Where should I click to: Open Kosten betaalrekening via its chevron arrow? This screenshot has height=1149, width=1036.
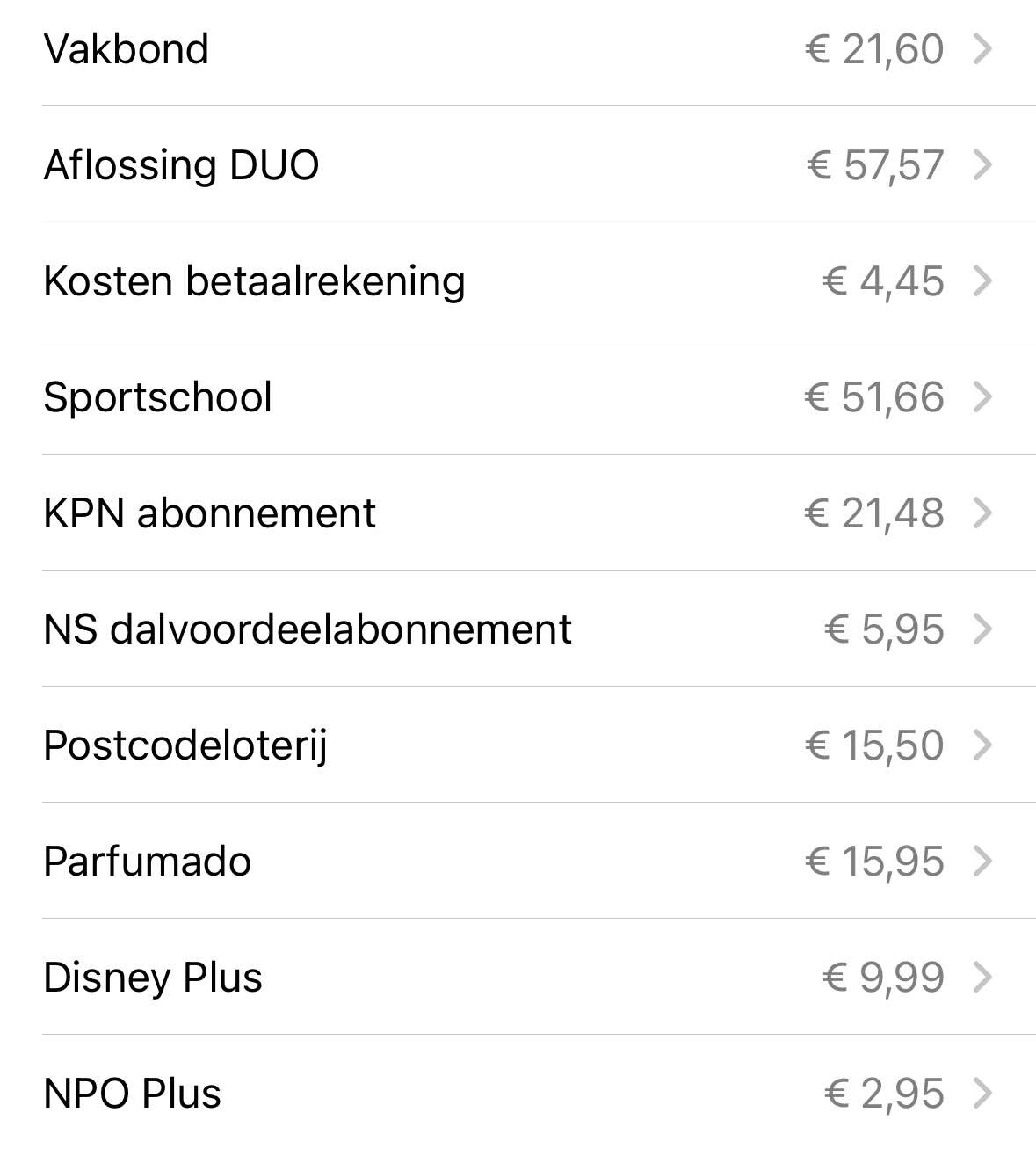coord(983,281)
